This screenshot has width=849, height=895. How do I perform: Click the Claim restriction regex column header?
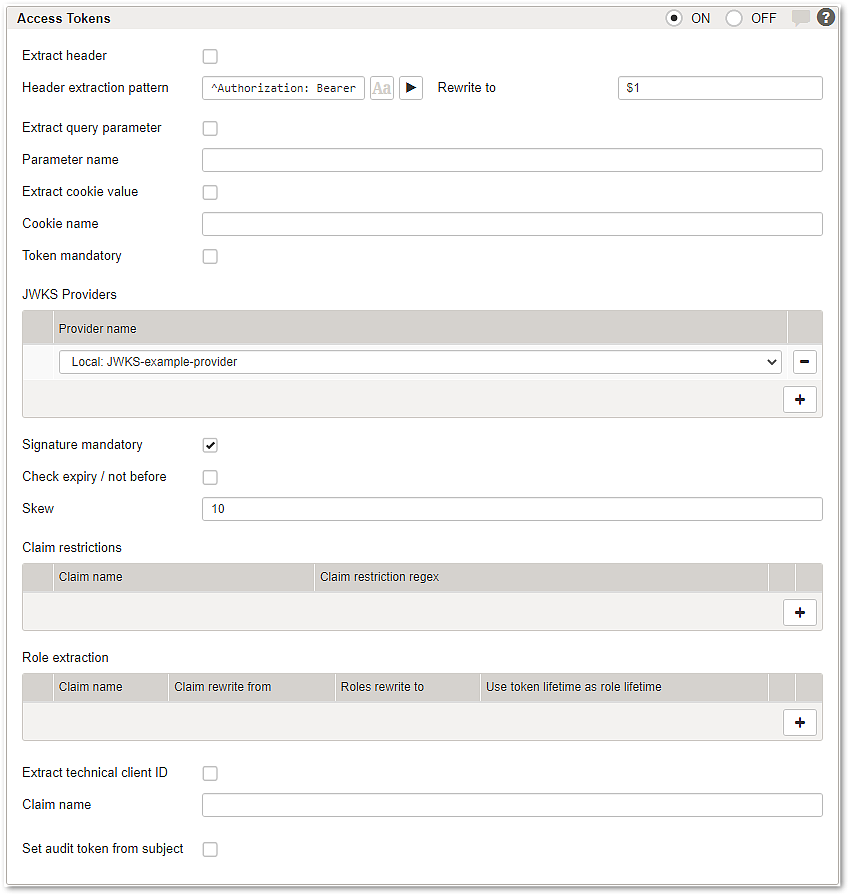tap(541, 576)
